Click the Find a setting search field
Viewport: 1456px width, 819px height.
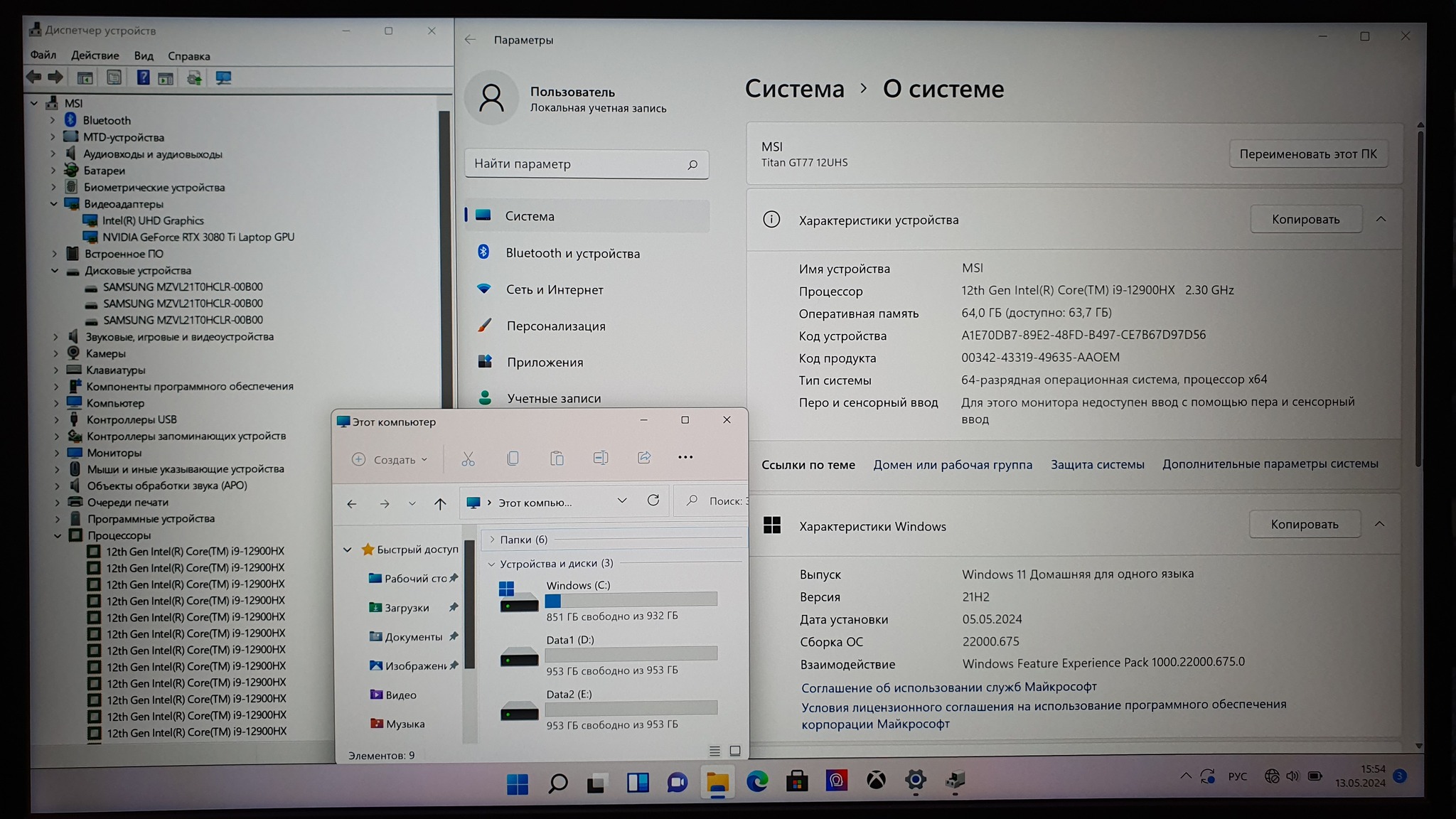click(x=576, y=164)
